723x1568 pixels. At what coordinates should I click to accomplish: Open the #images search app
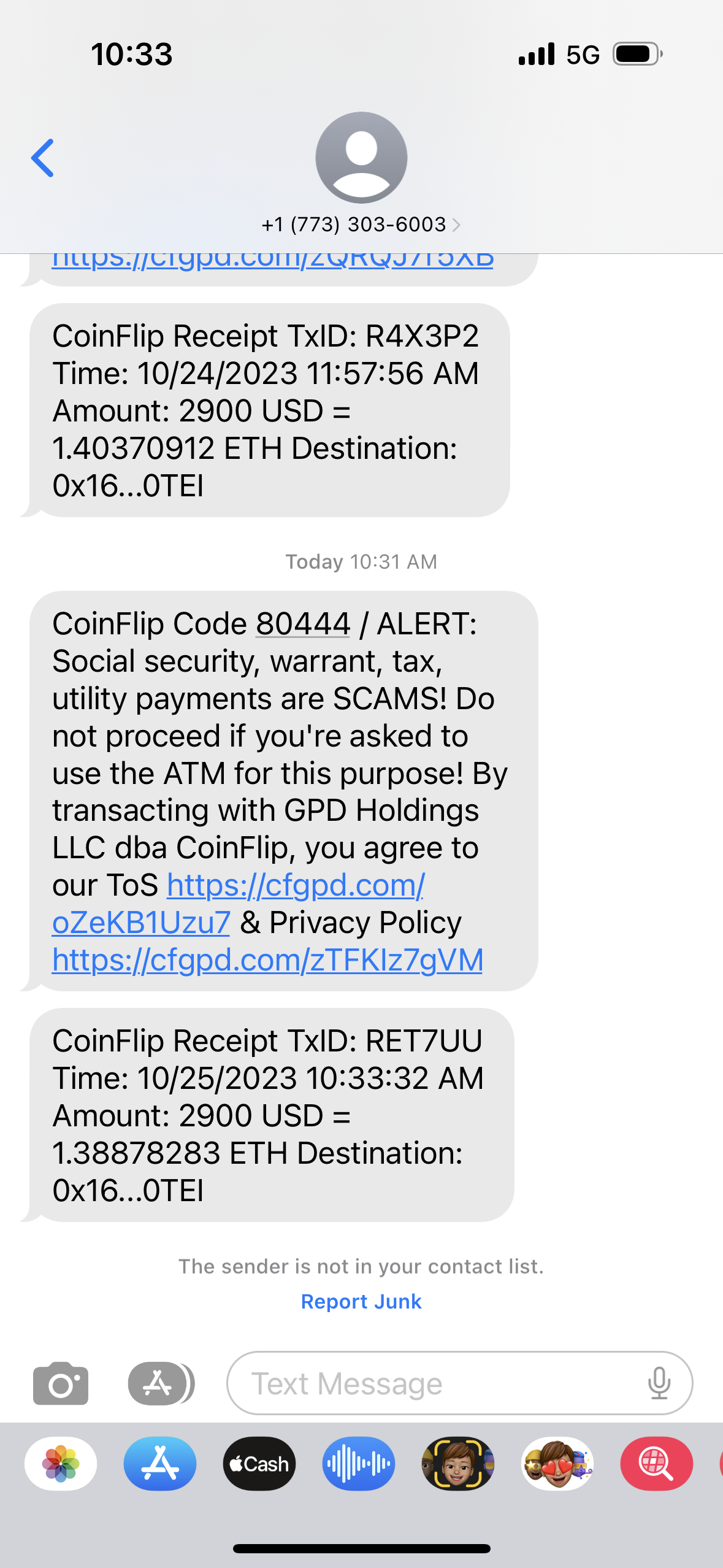657,1464
